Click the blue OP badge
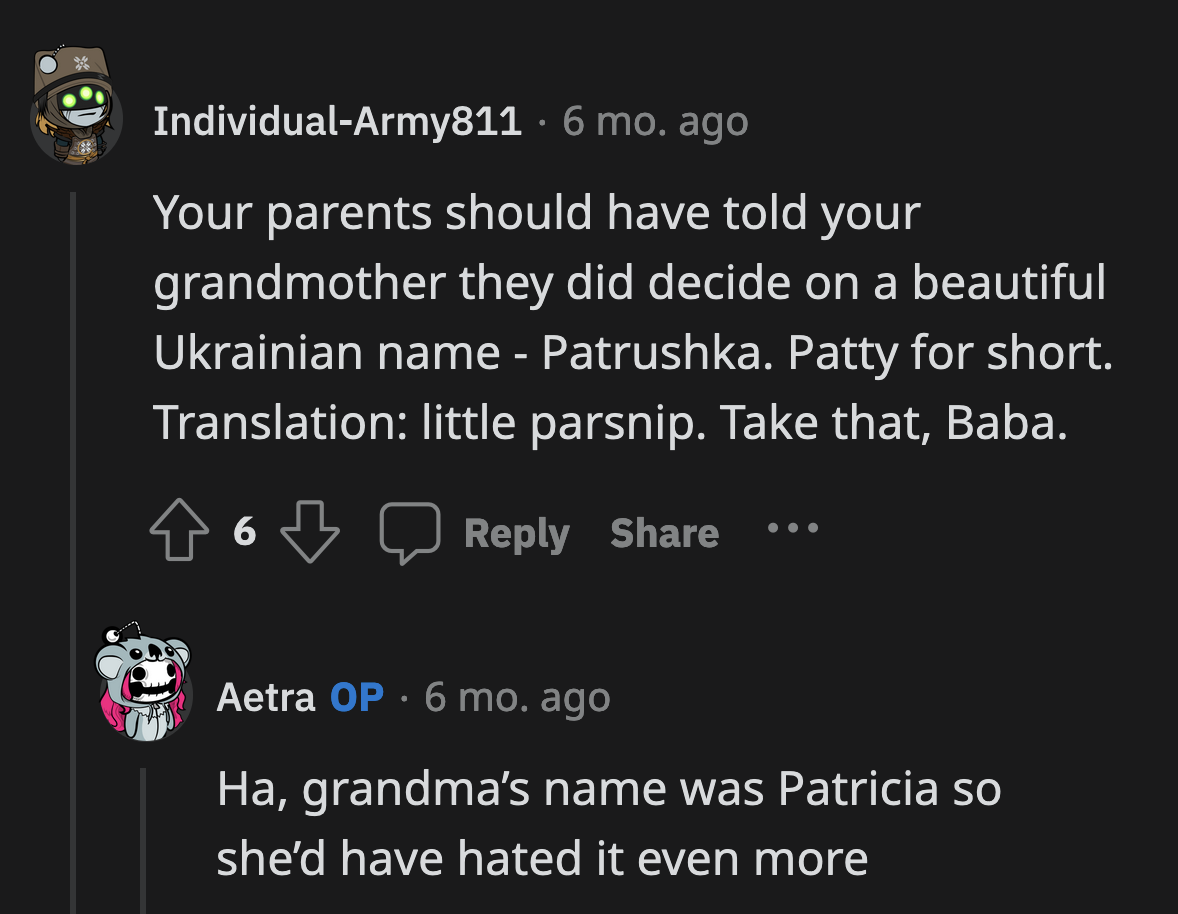 tap(355, 697)
